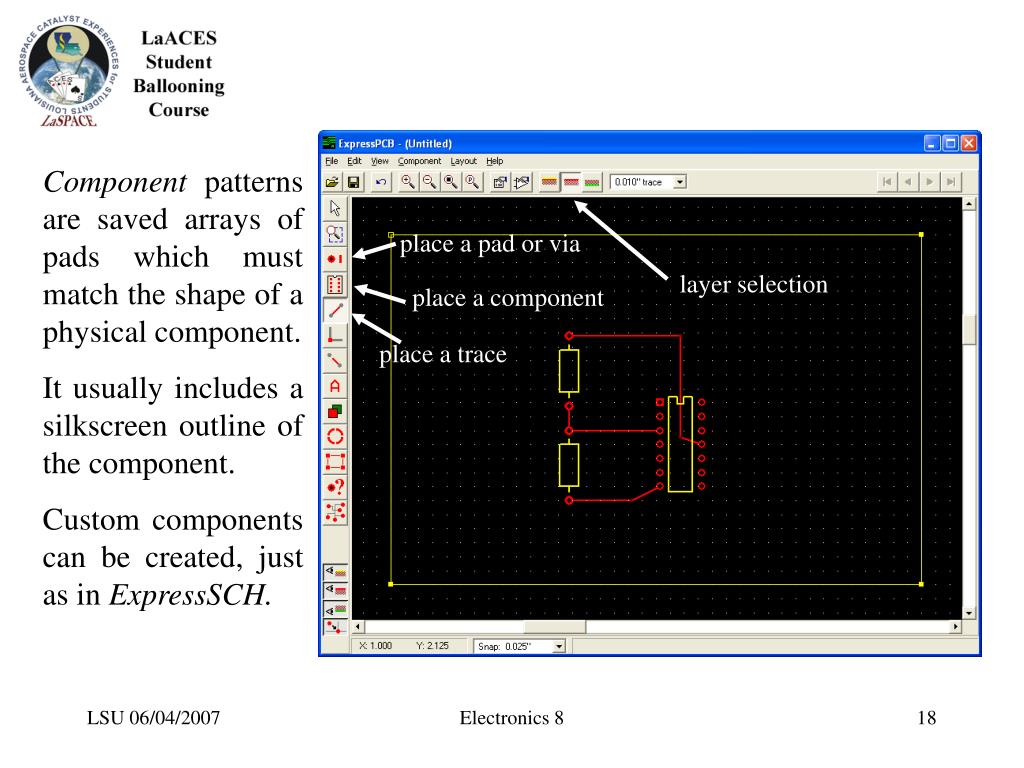The width and height of the screenshot is (1024, 768).
Task: Zoom to previous view magnifier
Action: 472,182
